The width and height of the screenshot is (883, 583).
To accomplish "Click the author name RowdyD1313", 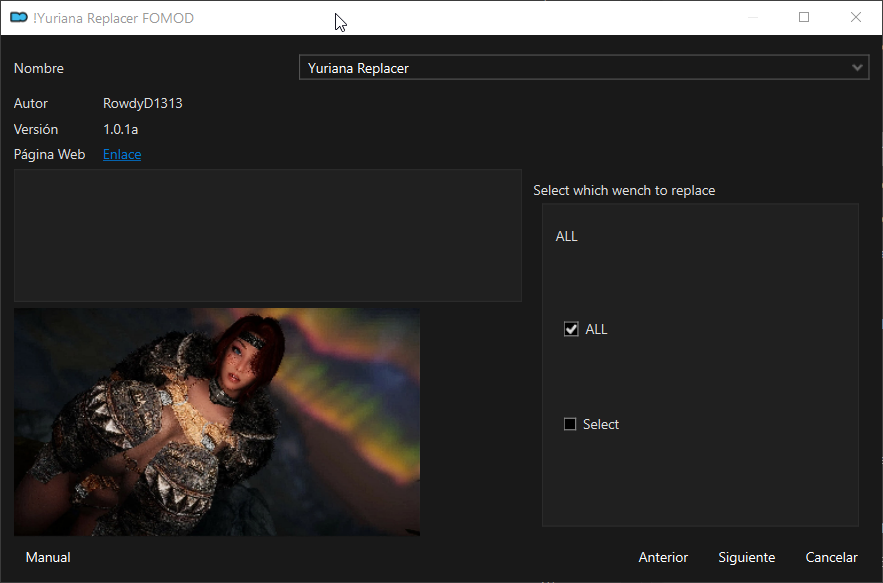I will point(142,103).
